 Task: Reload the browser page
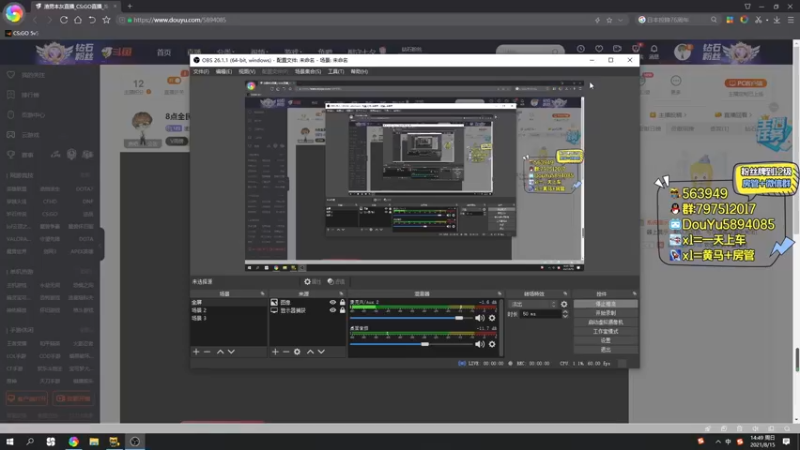pos(64,20)
